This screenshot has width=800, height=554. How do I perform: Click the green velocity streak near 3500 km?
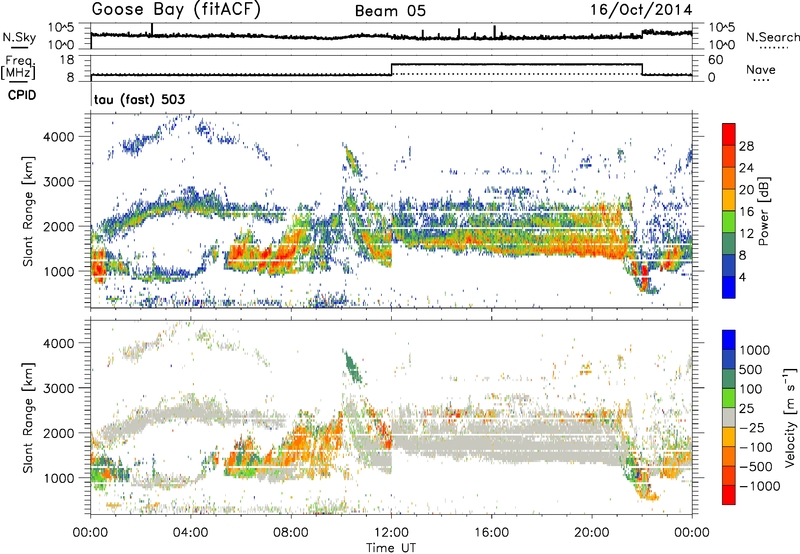pyautogui.click(x=353, y=367)
